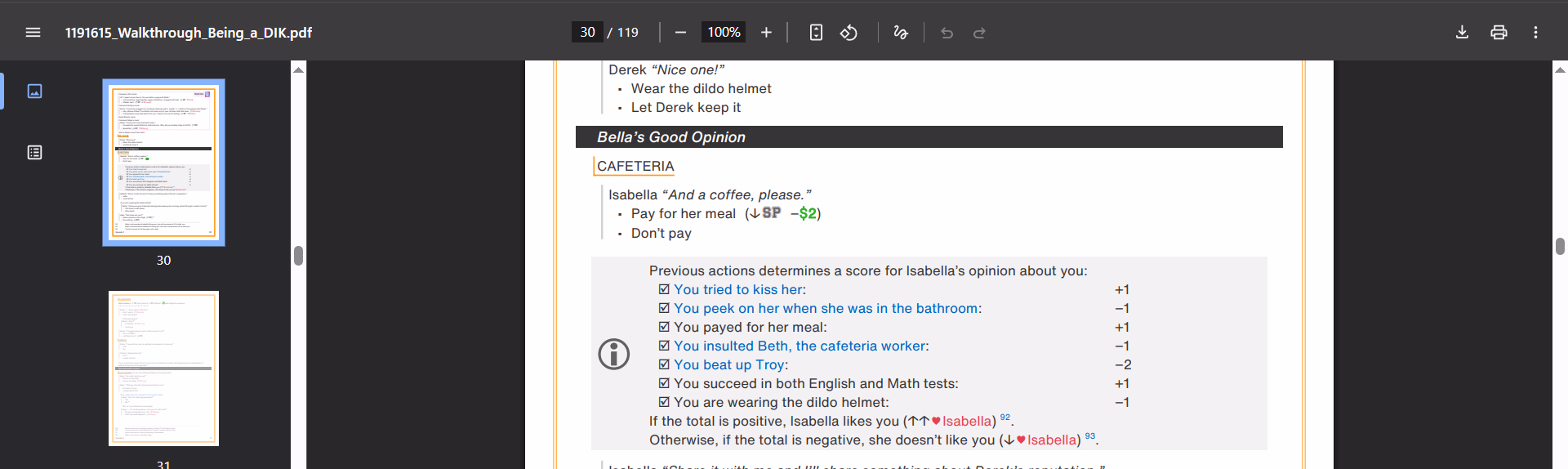The height and width of the screenshot is (469, 1568).
Task: Print the PDF document
Action: (1499, 33)
